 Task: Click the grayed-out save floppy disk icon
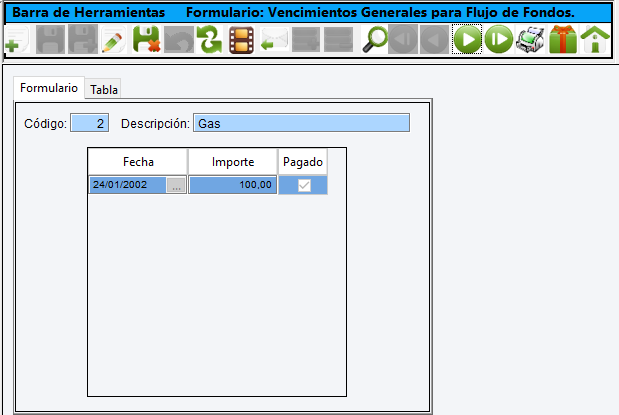click(x=50, y=39)
